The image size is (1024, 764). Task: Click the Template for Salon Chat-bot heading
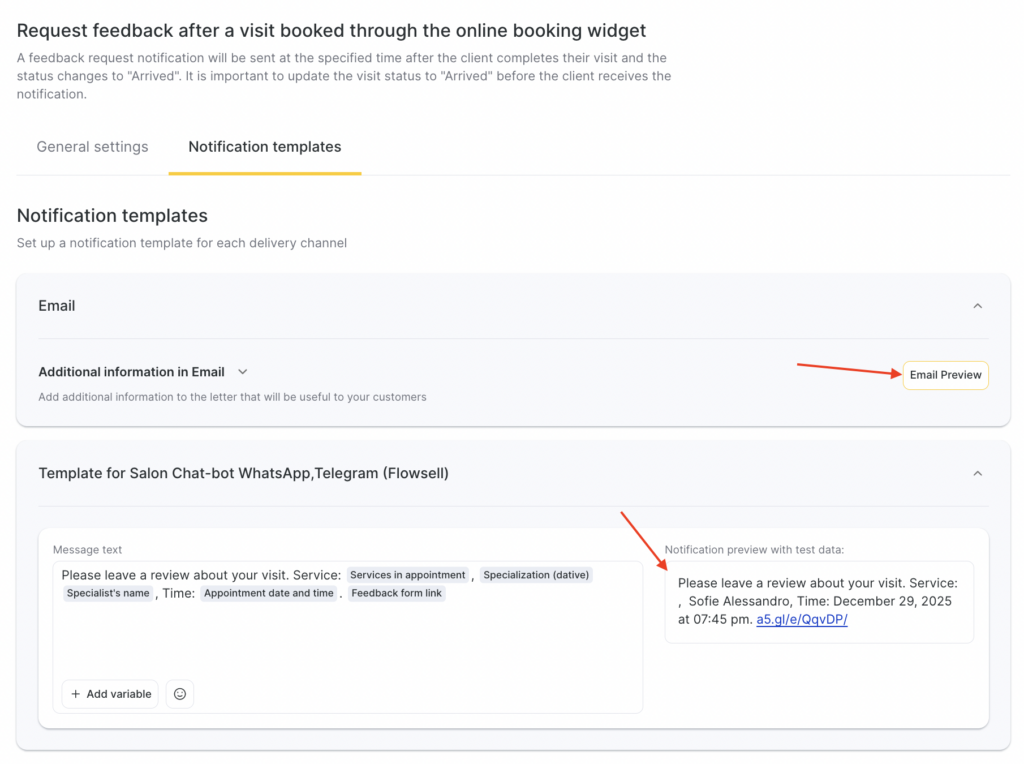[243, 473]
